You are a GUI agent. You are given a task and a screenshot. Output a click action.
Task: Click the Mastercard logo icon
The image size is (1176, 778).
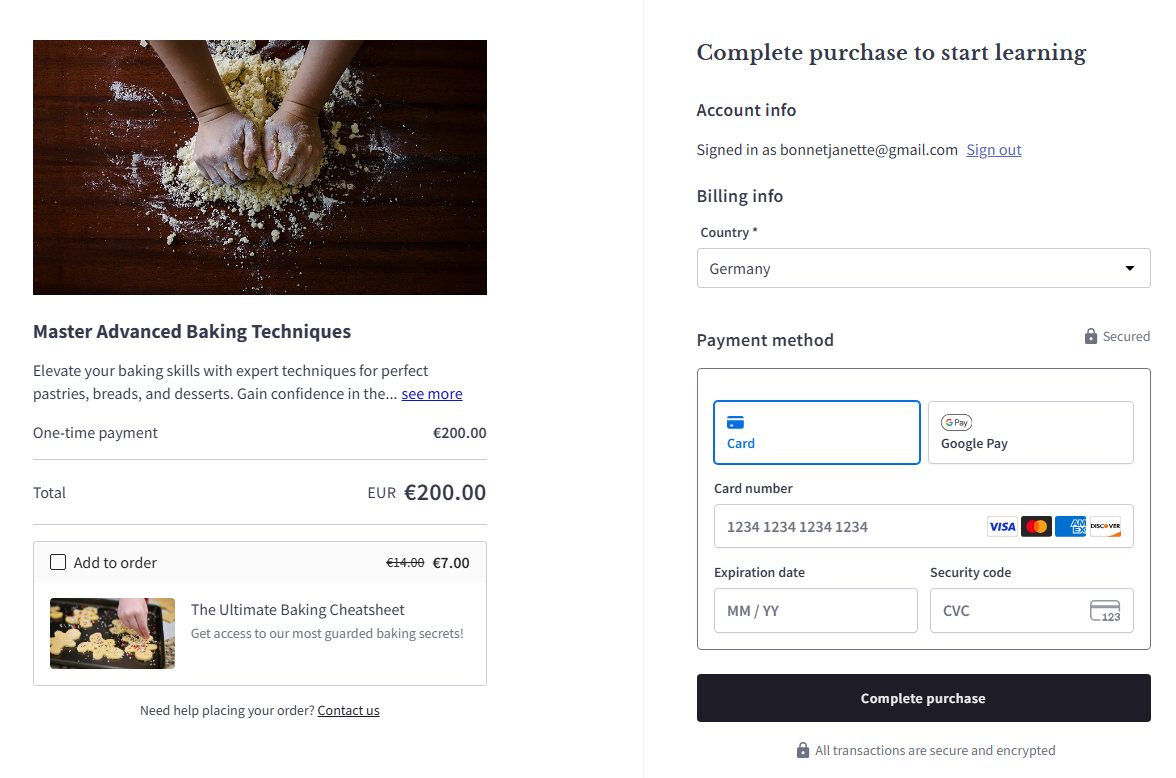[1036, 526]
